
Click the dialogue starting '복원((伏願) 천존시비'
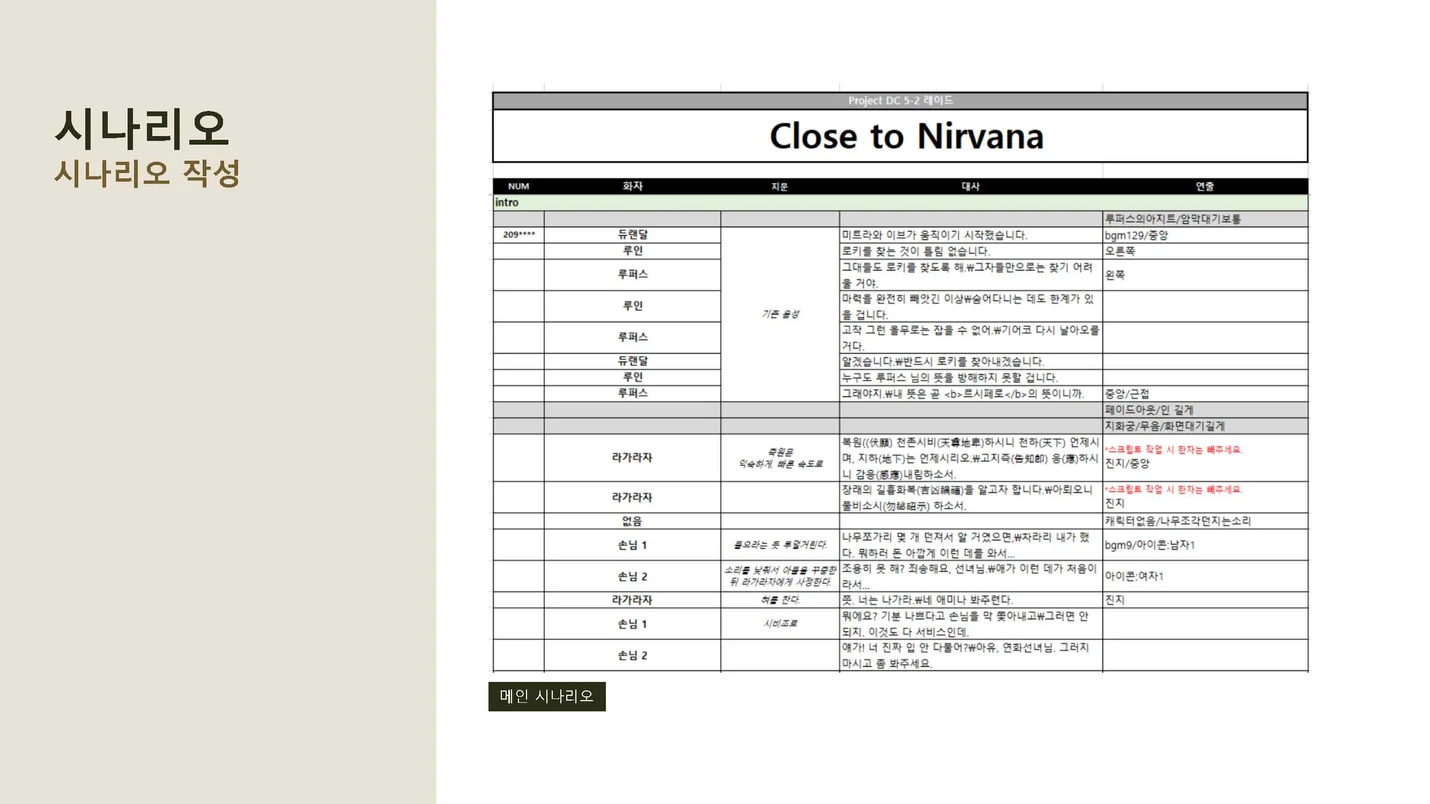point(970,458)
